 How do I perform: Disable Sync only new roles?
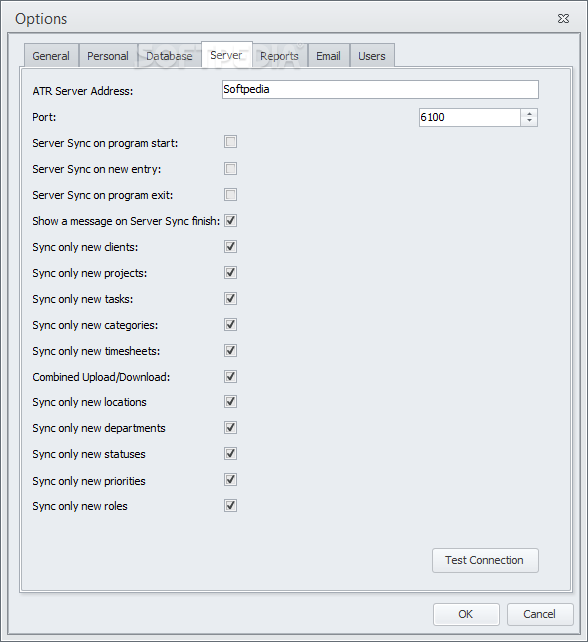pyautogui.click(x=231, y=505)
